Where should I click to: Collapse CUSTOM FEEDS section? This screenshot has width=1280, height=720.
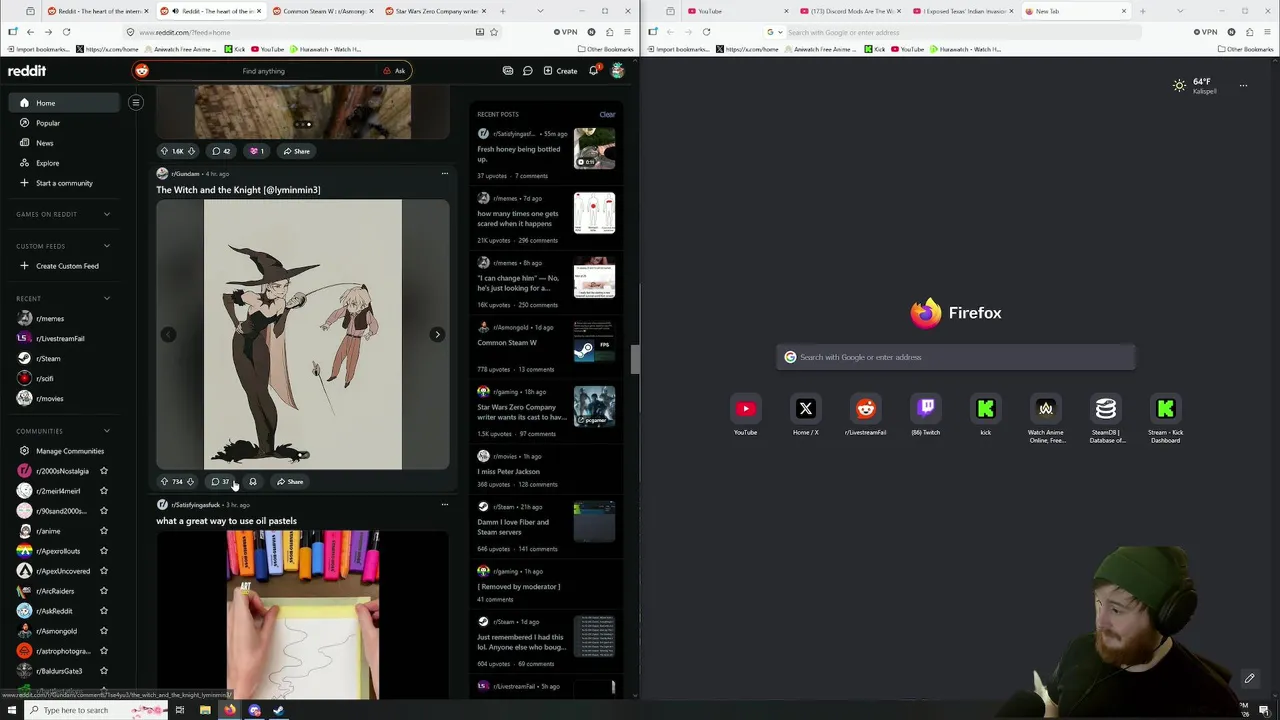[107, 246]
